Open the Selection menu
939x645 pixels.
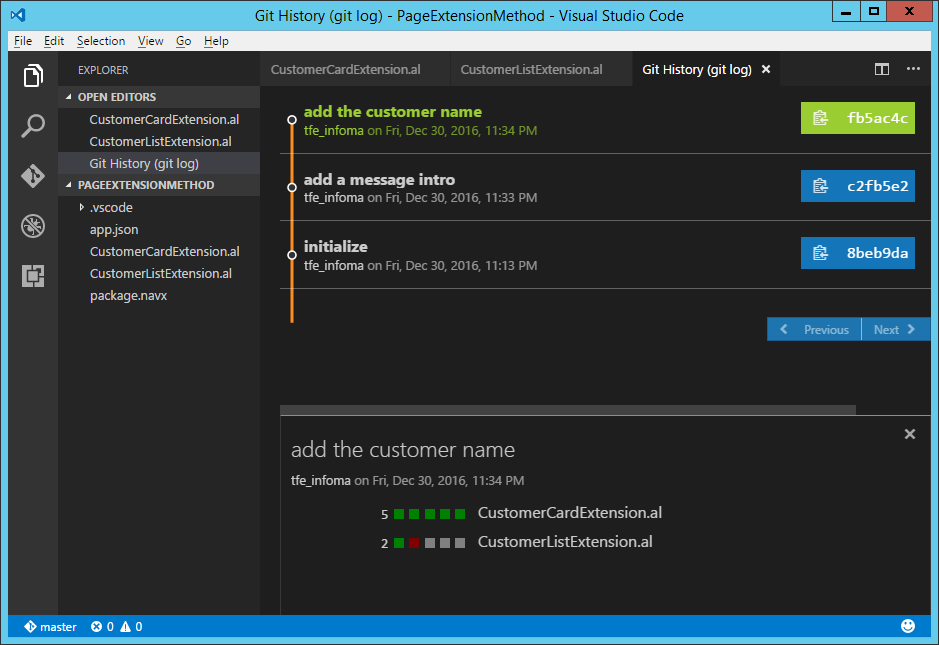coord(101,41)
